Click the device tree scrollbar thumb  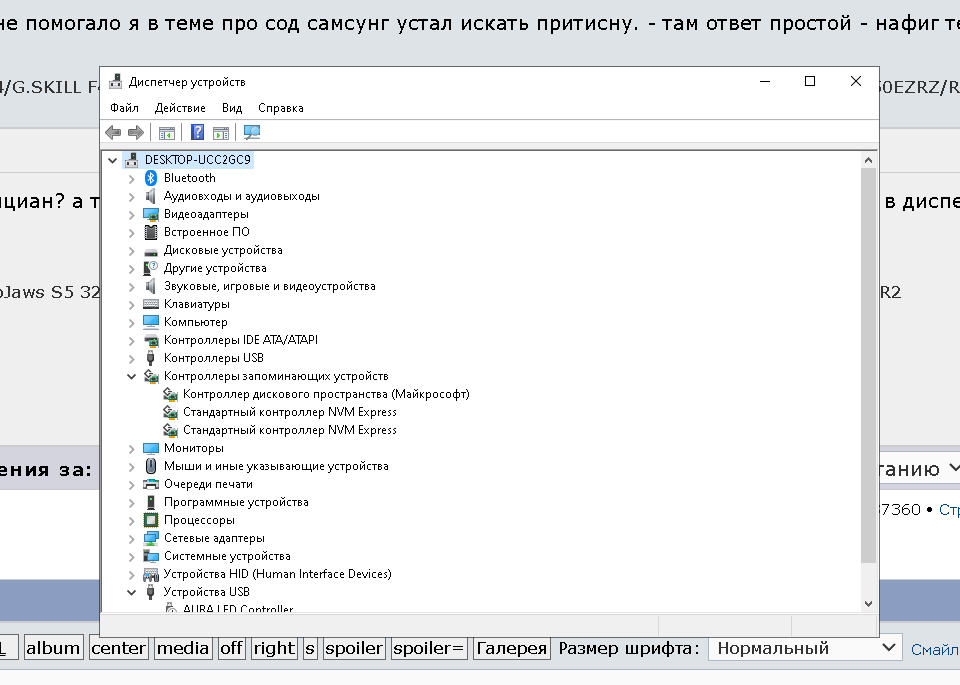[x=868, y=365]
